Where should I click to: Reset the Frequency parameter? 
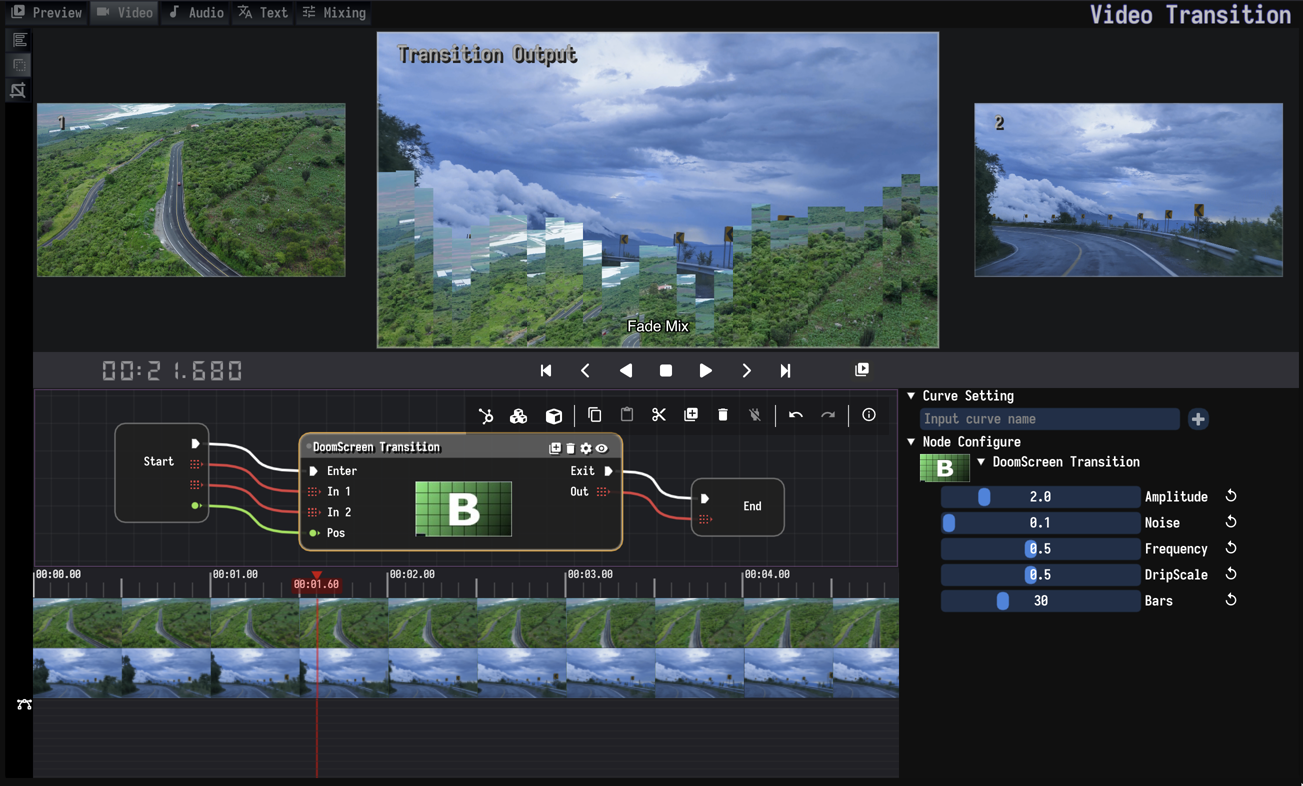pos(1231,548)
